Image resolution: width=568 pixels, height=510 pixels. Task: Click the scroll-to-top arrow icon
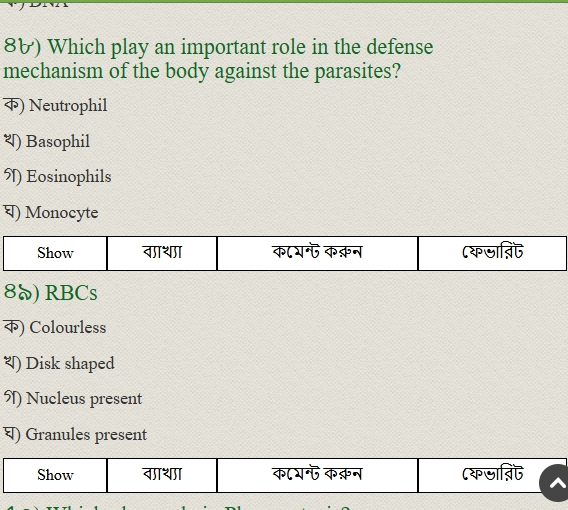(x=555, y=483)
